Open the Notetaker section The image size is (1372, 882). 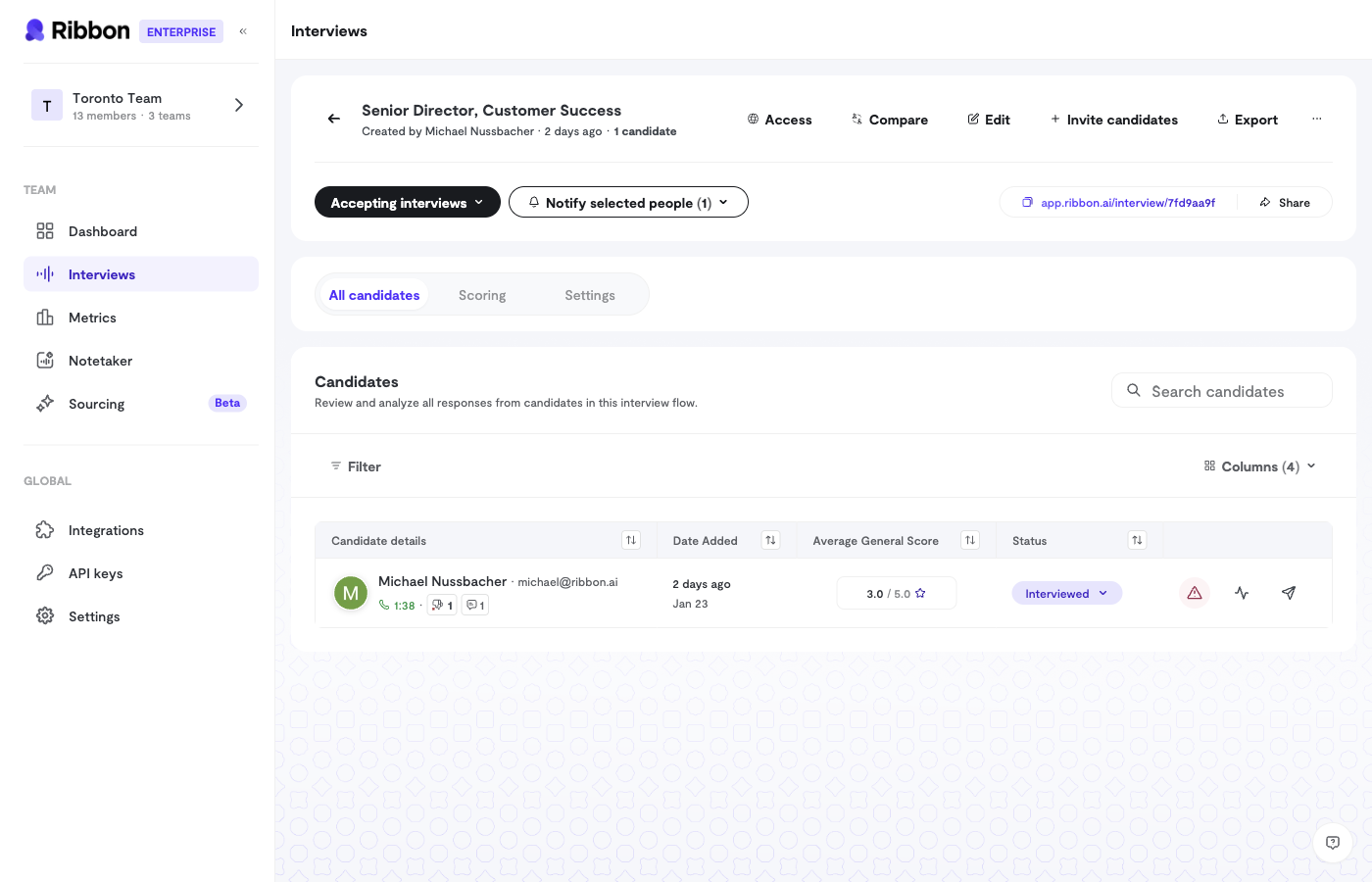click(x=141, y=361)
